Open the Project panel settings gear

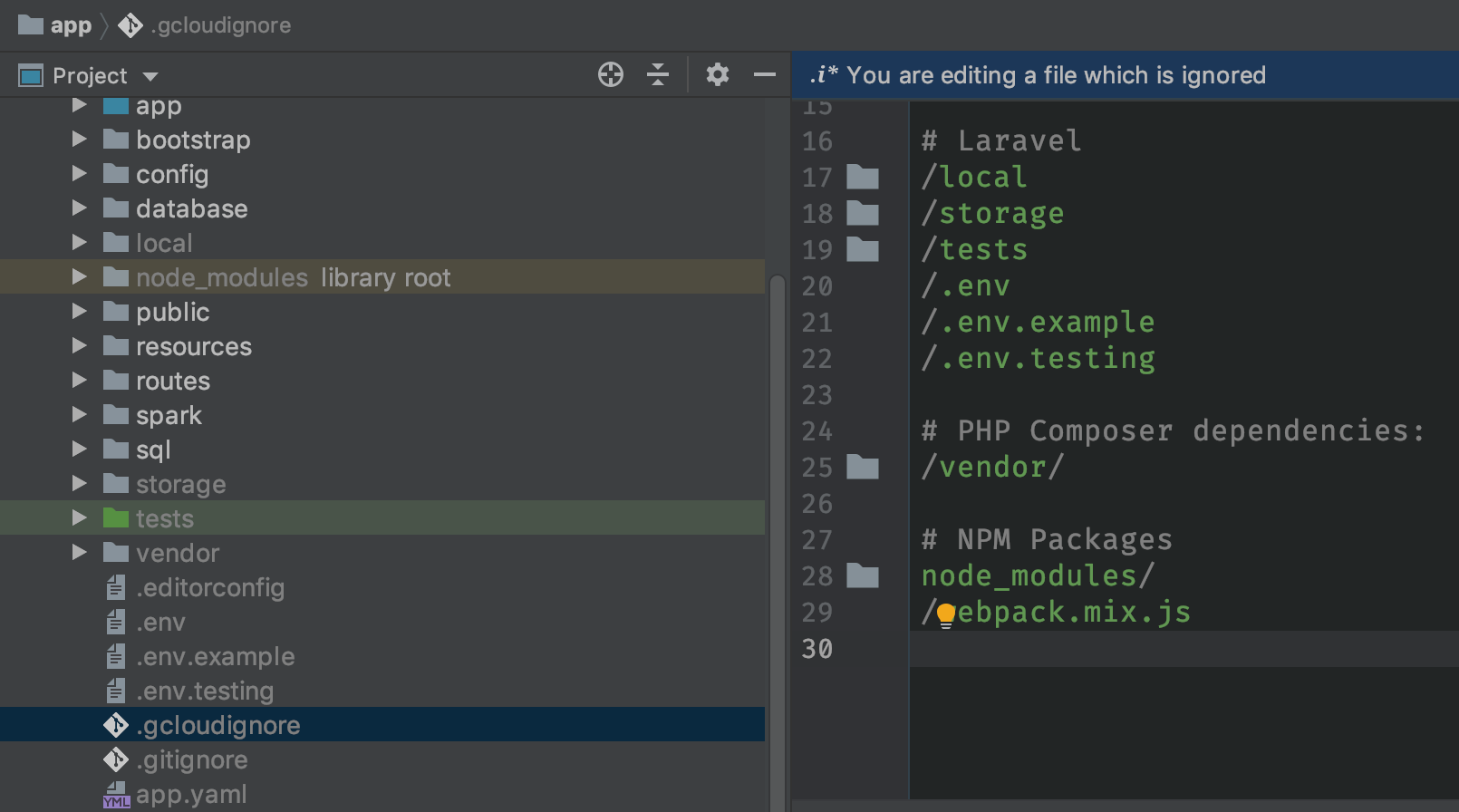(717, 74)
